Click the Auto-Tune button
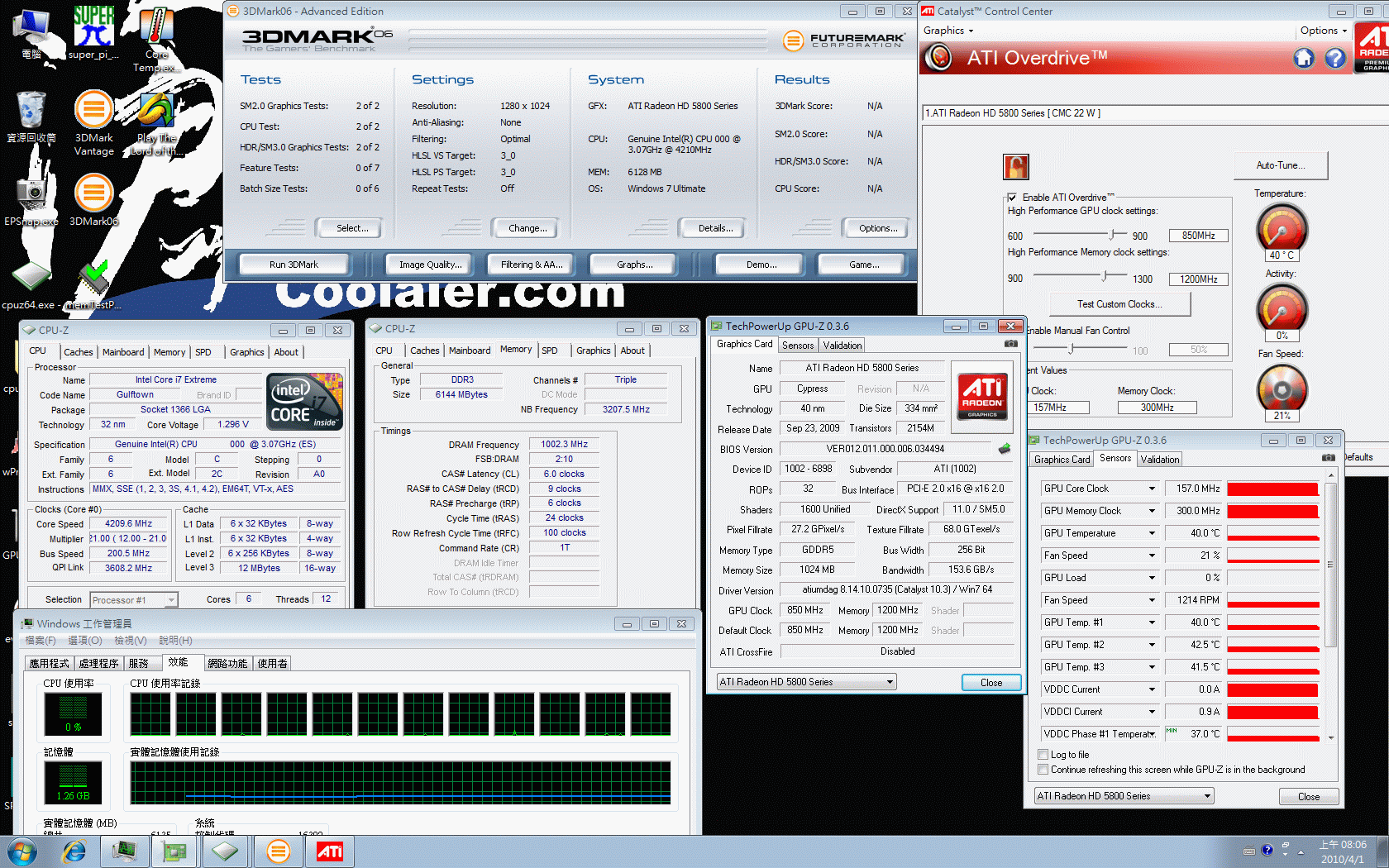1389x868 pixels. [1281, 165]
